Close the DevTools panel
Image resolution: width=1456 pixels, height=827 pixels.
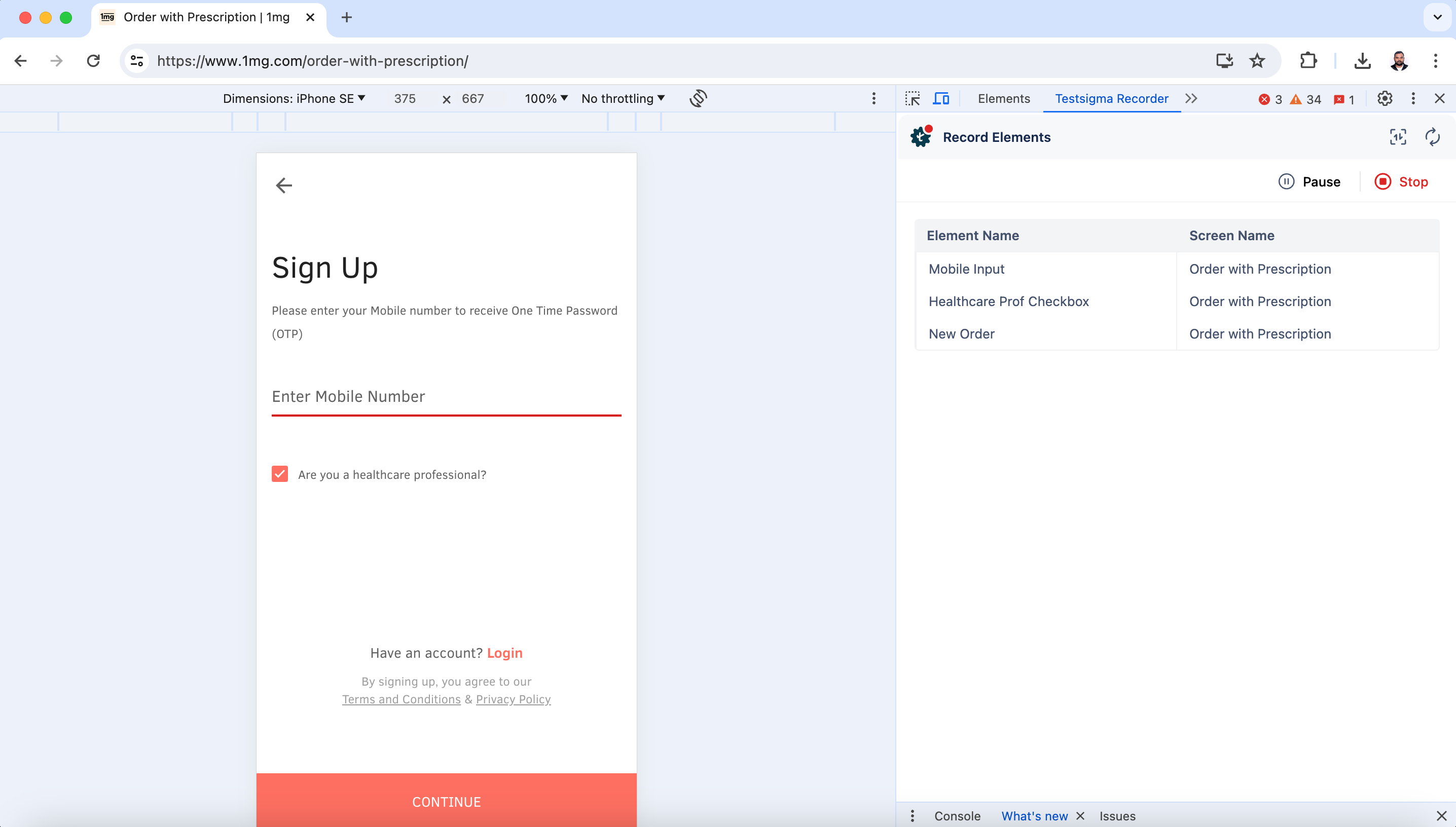tap(1440, 98)
